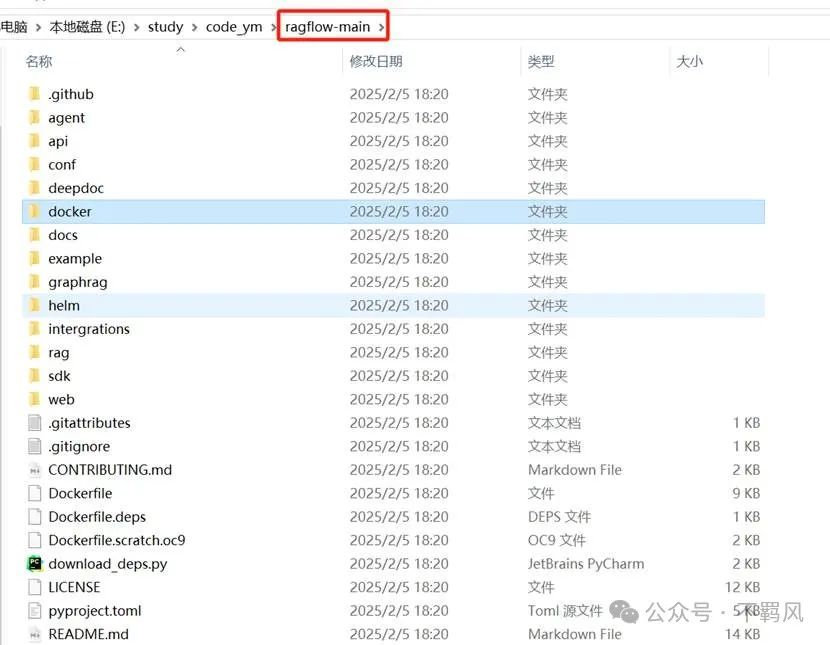Click the sdk folder icon
The image size is (830, 645).
(34, 376)
